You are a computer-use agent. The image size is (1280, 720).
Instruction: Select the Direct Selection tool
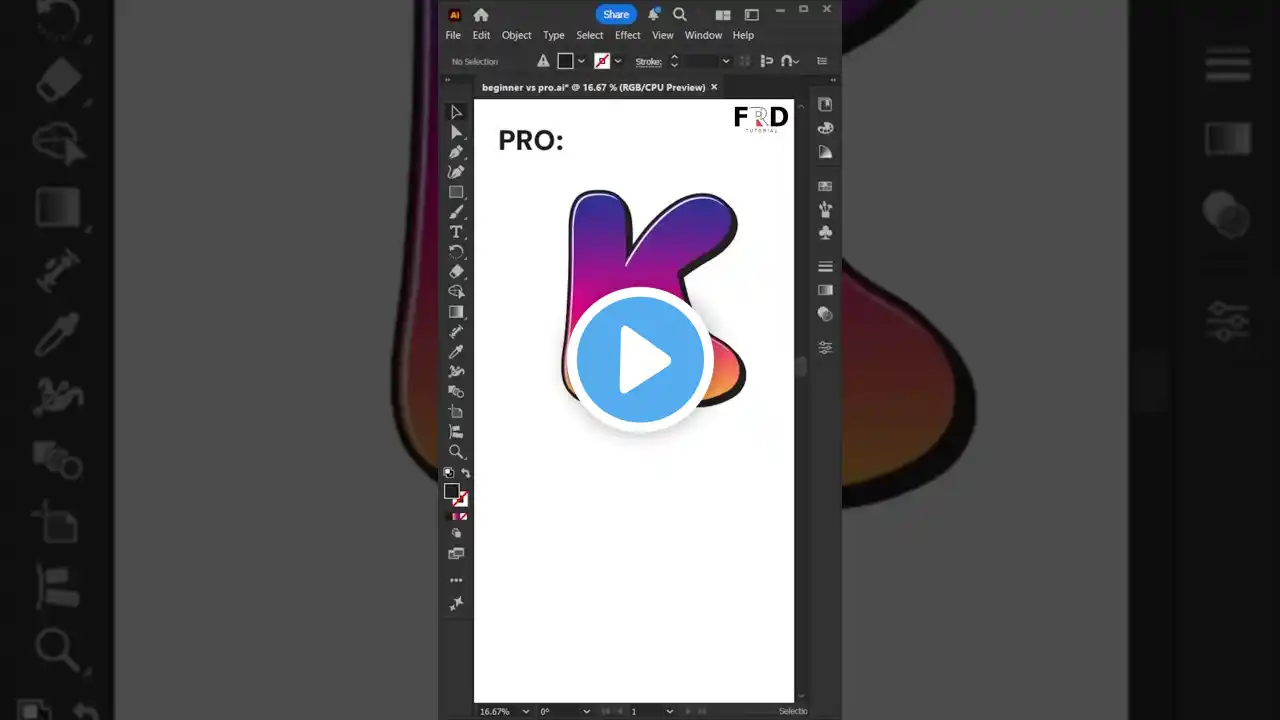456,132
